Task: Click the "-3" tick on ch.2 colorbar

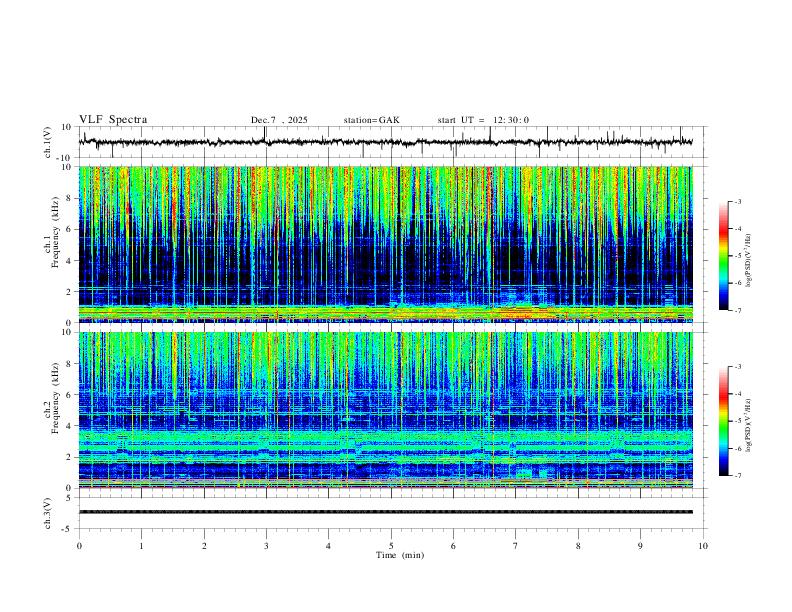Action: [x=738, y=367]
